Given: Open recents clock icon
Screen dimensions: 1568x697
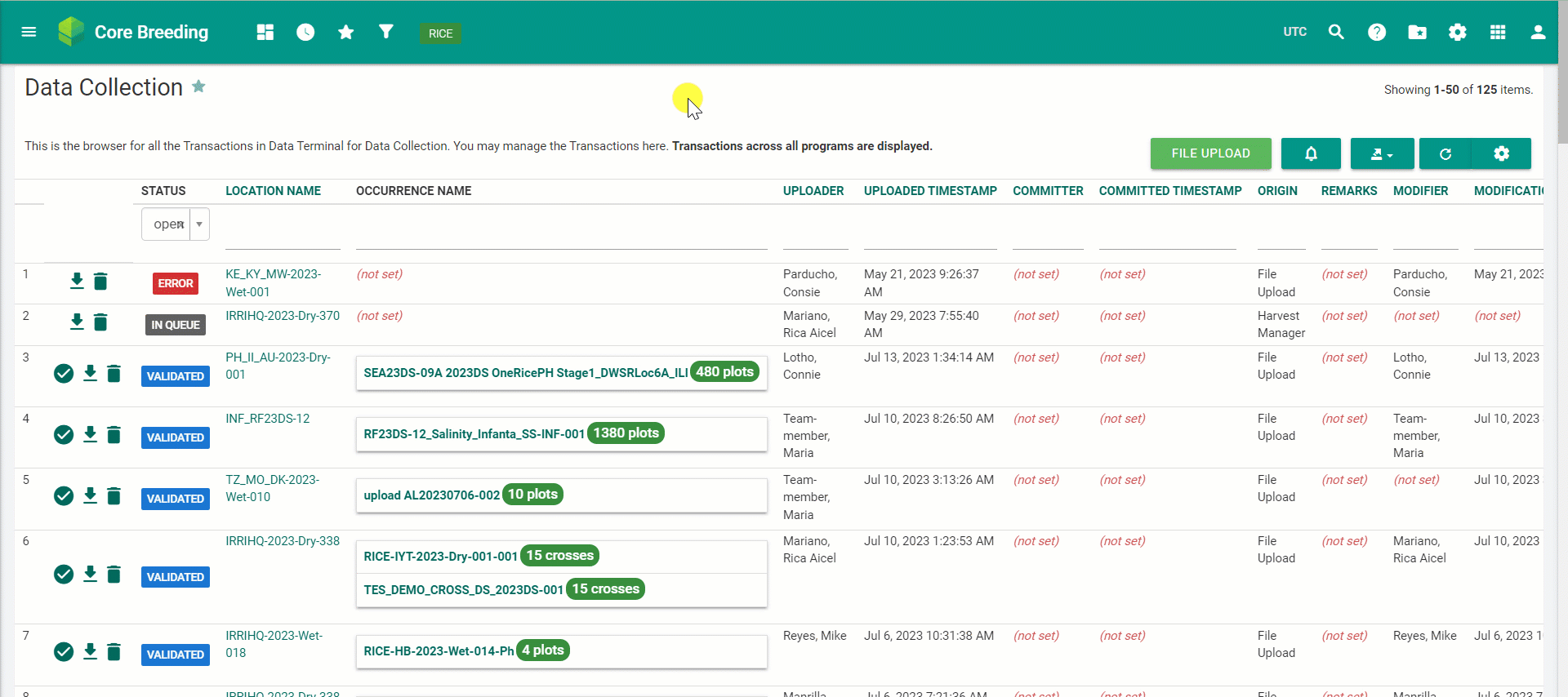Looking at the screenshot, I should click(x=305, y=32).
